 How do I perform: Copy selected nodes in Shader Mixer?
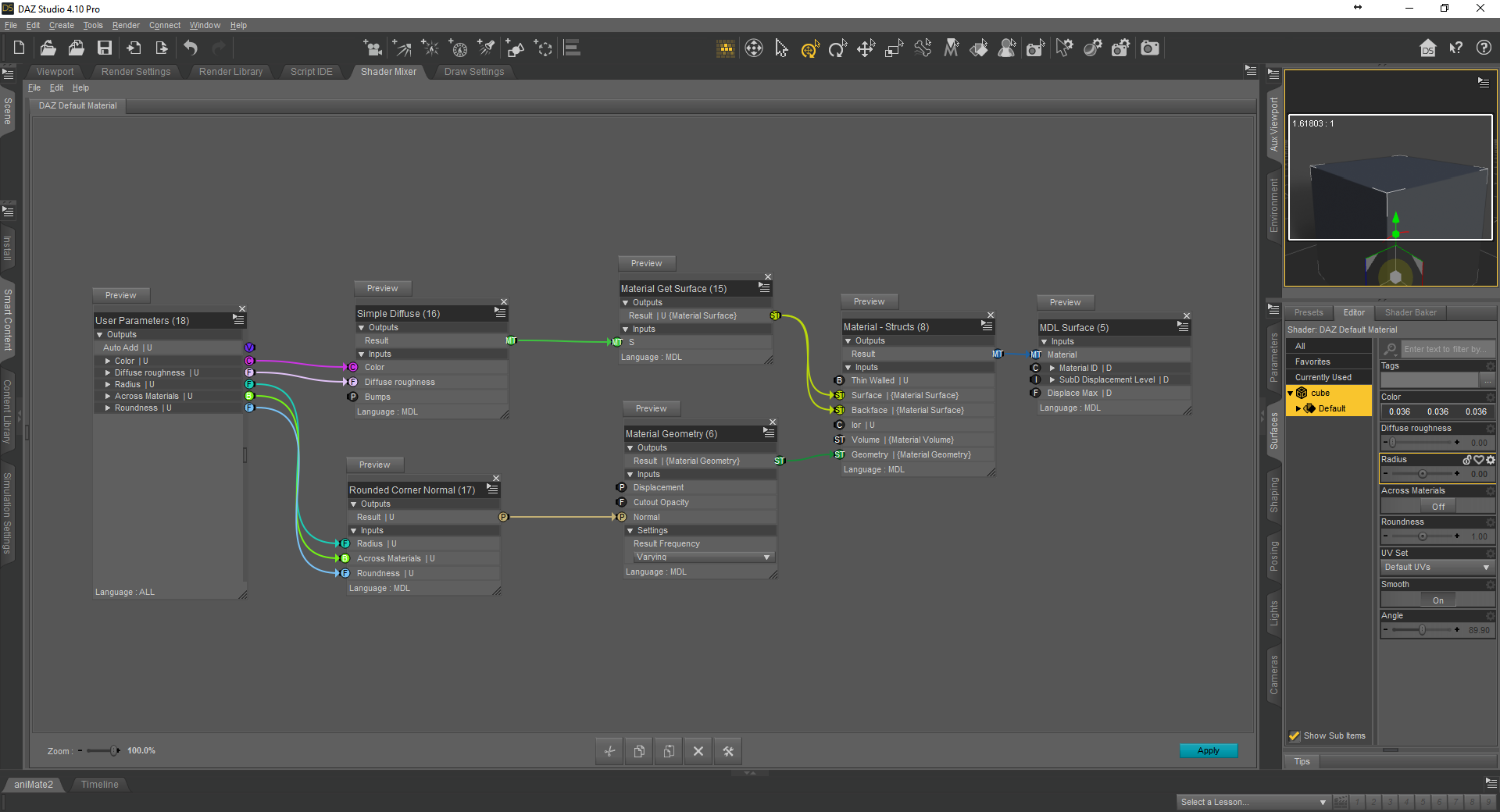point(639,751)
